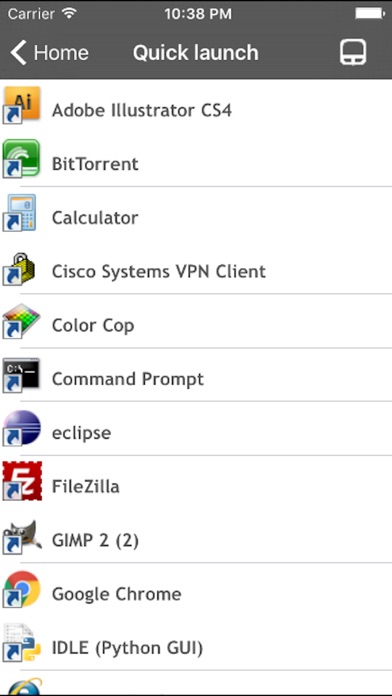
Task: Open the Google Chrome icon
Action: pos(22,589)
